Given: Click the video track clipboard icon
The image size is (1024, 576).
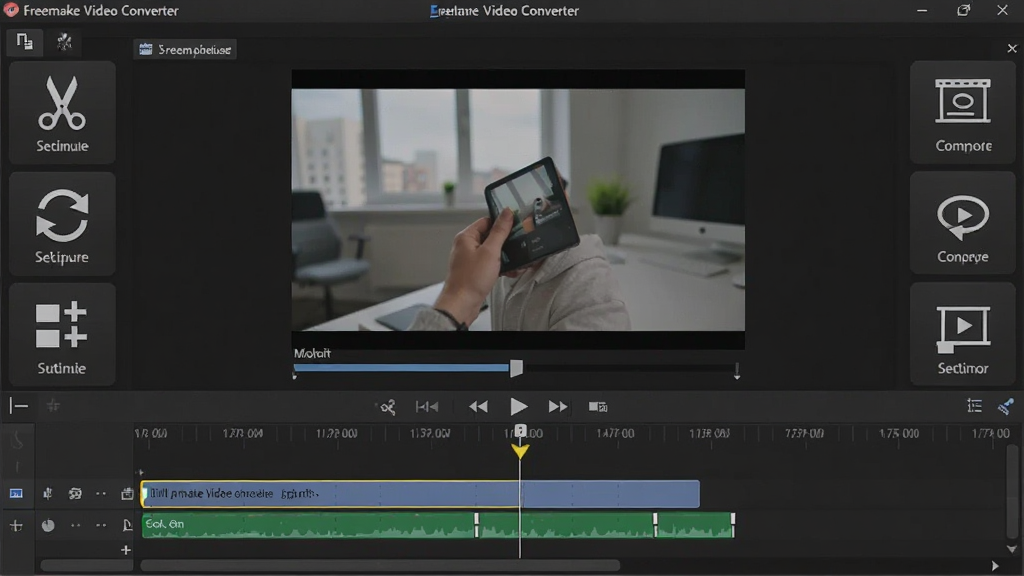Looking at the screenshot, I should 127,494.
